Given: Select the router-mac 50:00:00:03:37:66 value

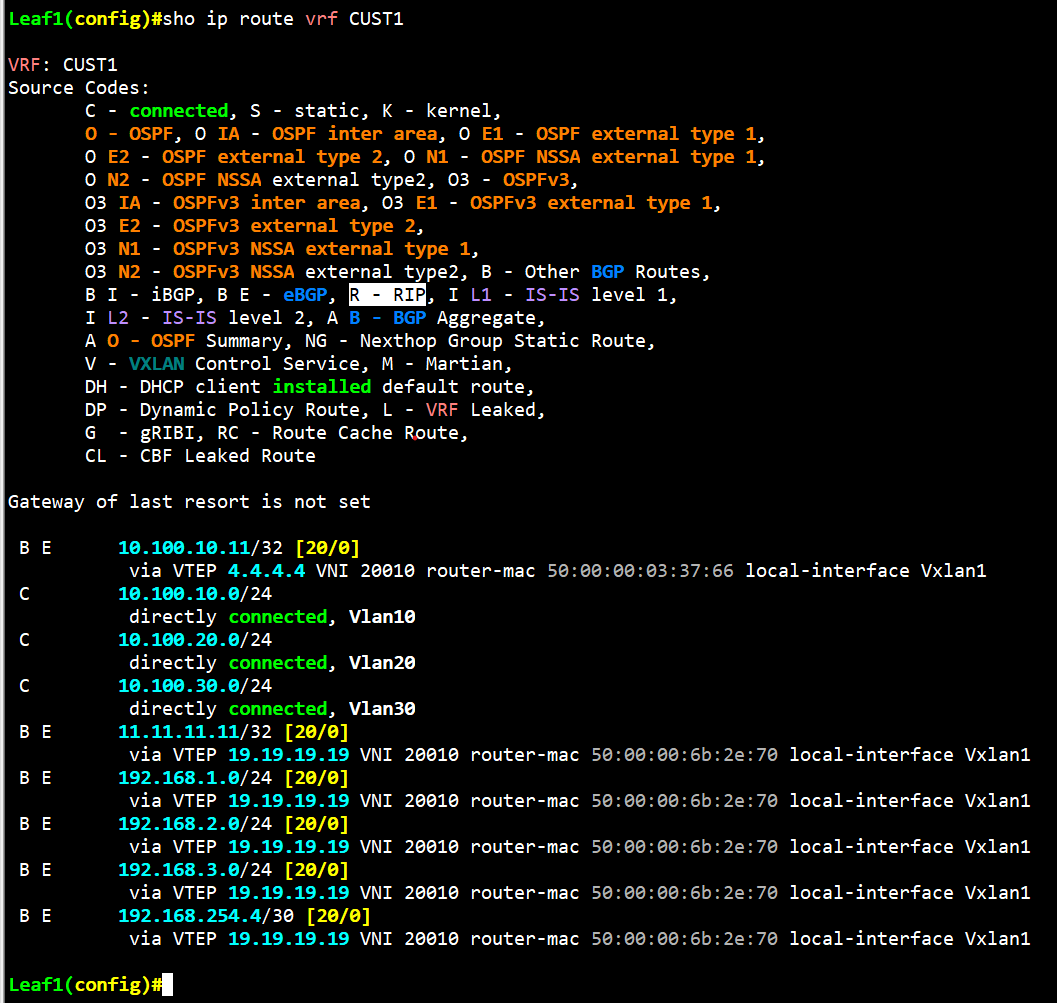Looking at the screenshot, I should (x=640, y=570).
